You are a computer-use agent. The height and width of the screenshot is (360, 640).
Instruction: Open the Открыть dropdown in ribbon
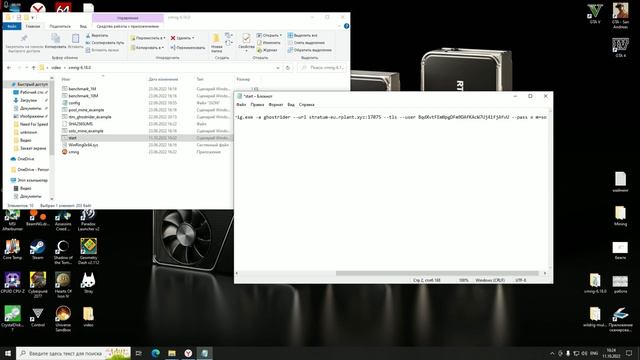pos(269,36)
